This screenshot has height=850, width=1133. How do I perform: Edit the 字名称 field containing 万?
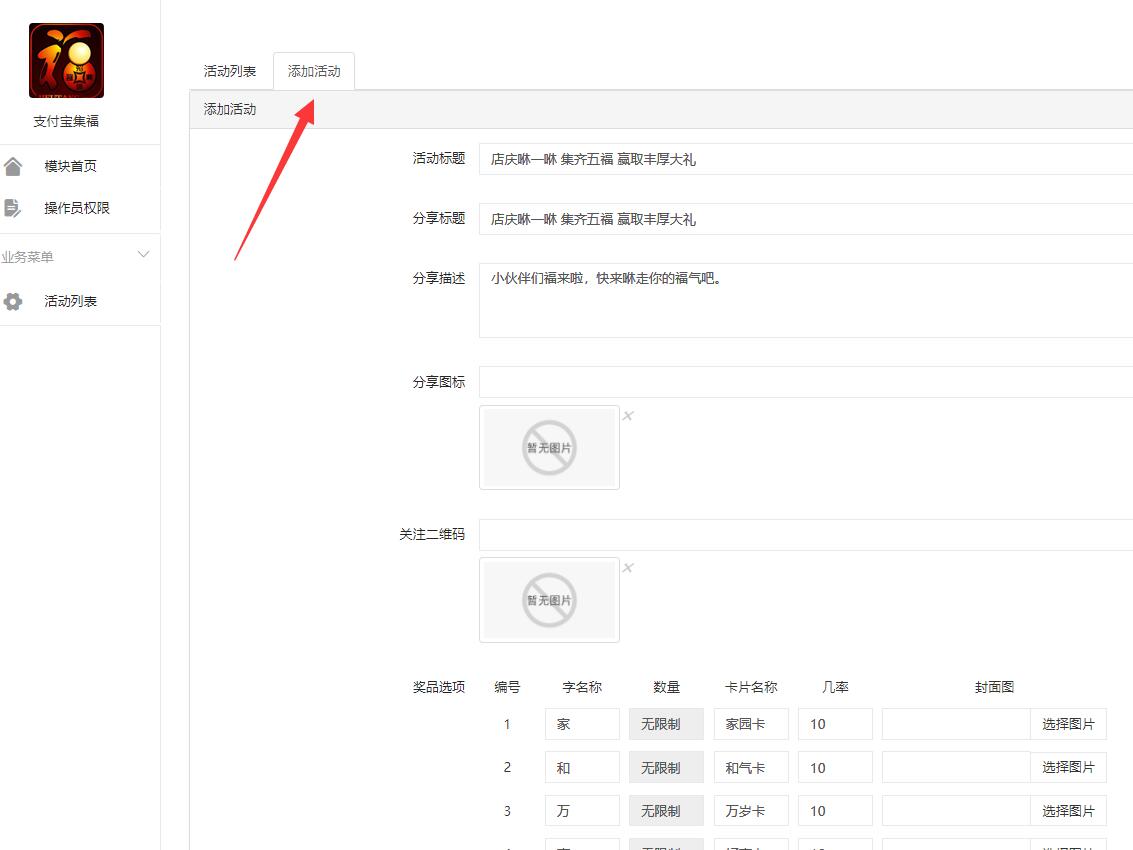582,811
